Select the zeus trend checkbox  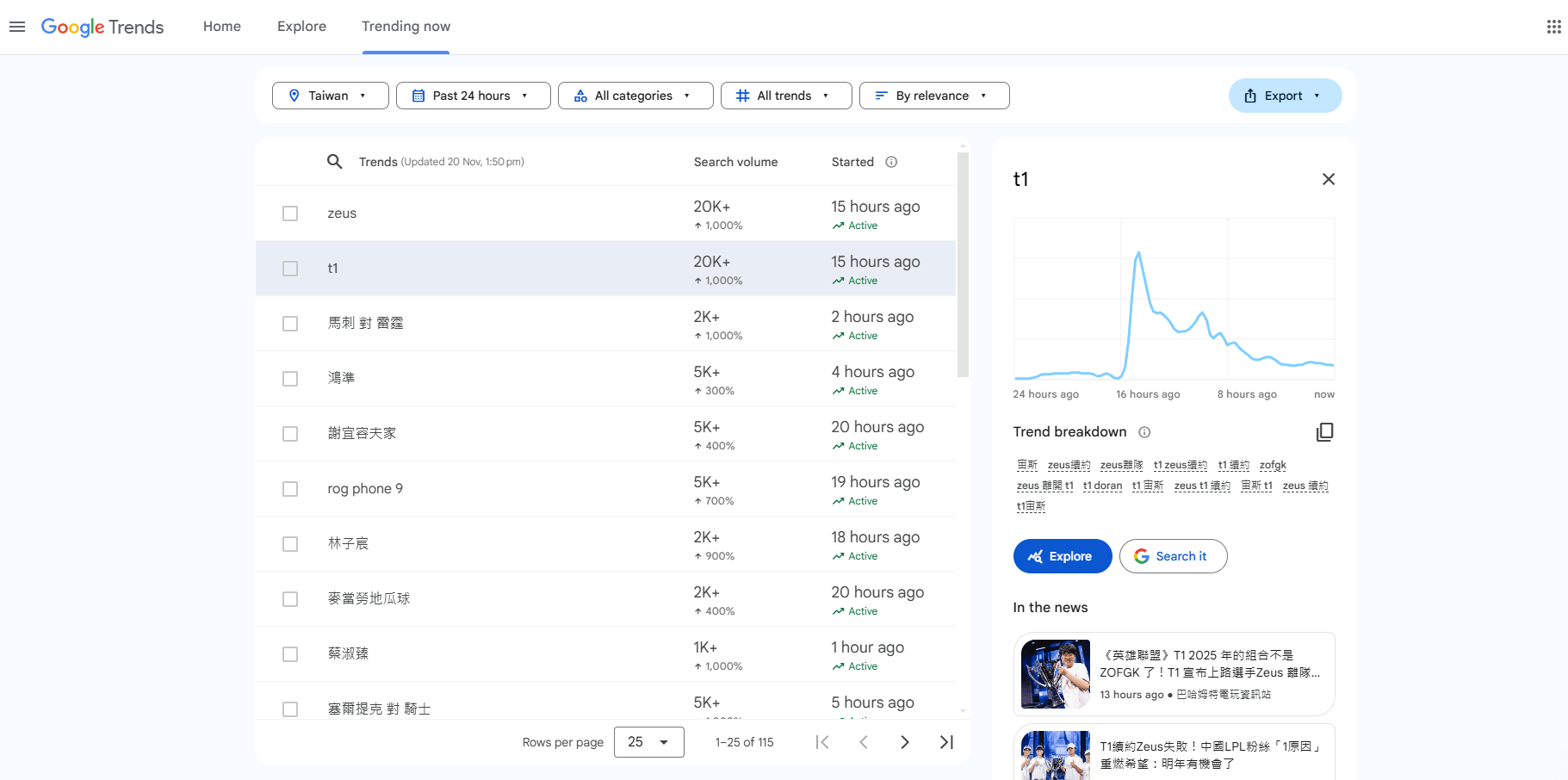pyautogui.click(x=290, y=214)
